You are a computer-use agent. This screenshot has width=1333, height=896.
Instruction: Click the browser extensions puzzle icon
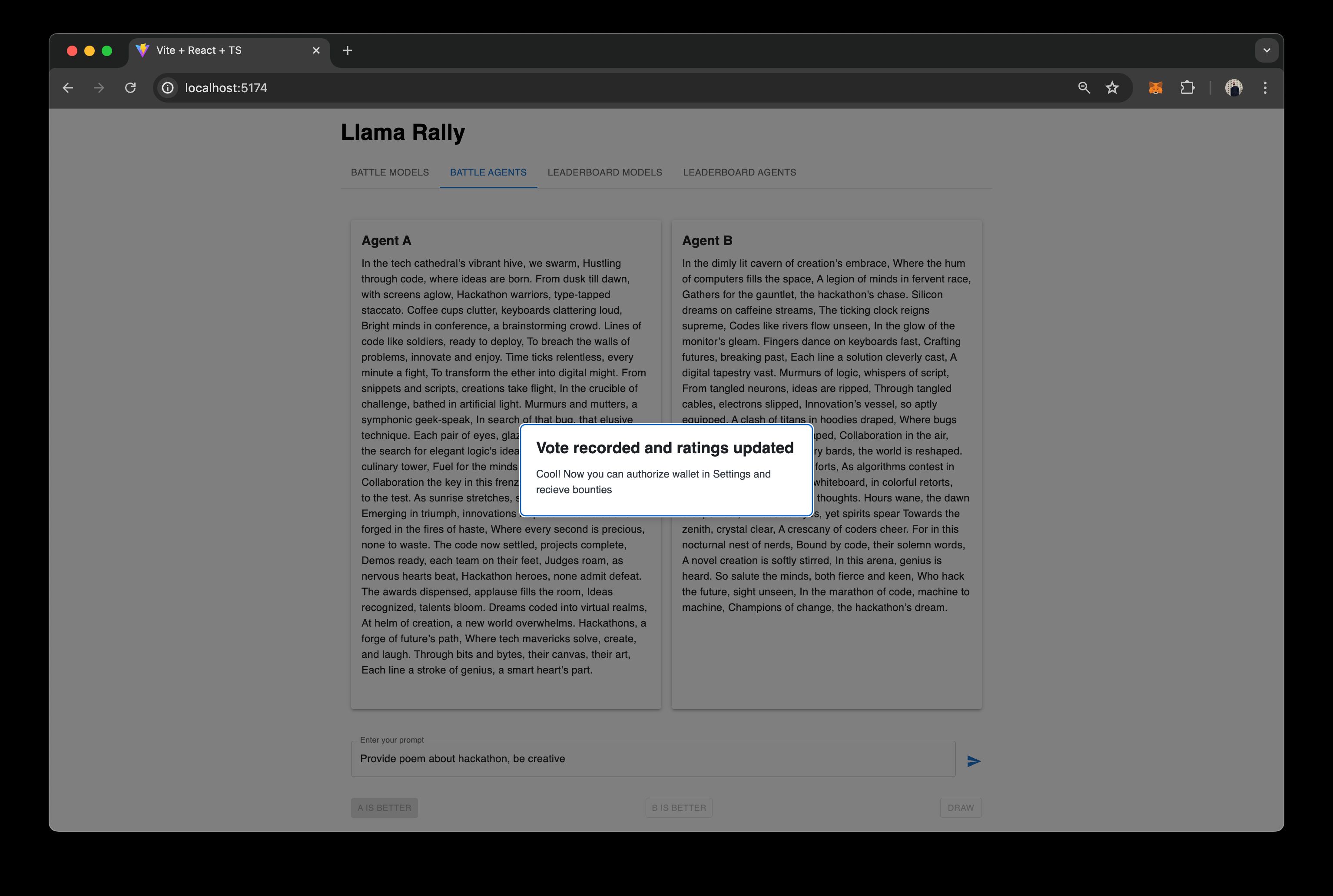pyautogui.click(x=1187, y=88)
